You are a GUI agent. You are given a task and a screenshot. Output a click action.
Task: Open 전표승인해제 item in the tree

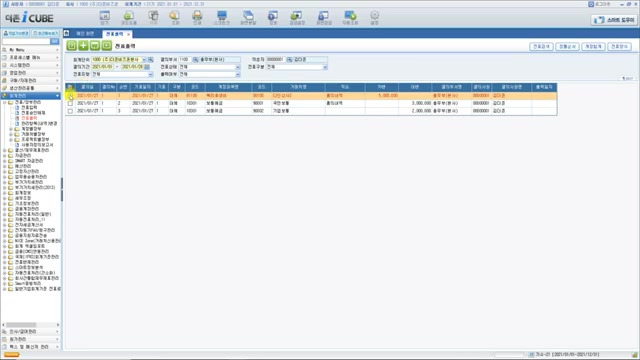tap(33, 113)
